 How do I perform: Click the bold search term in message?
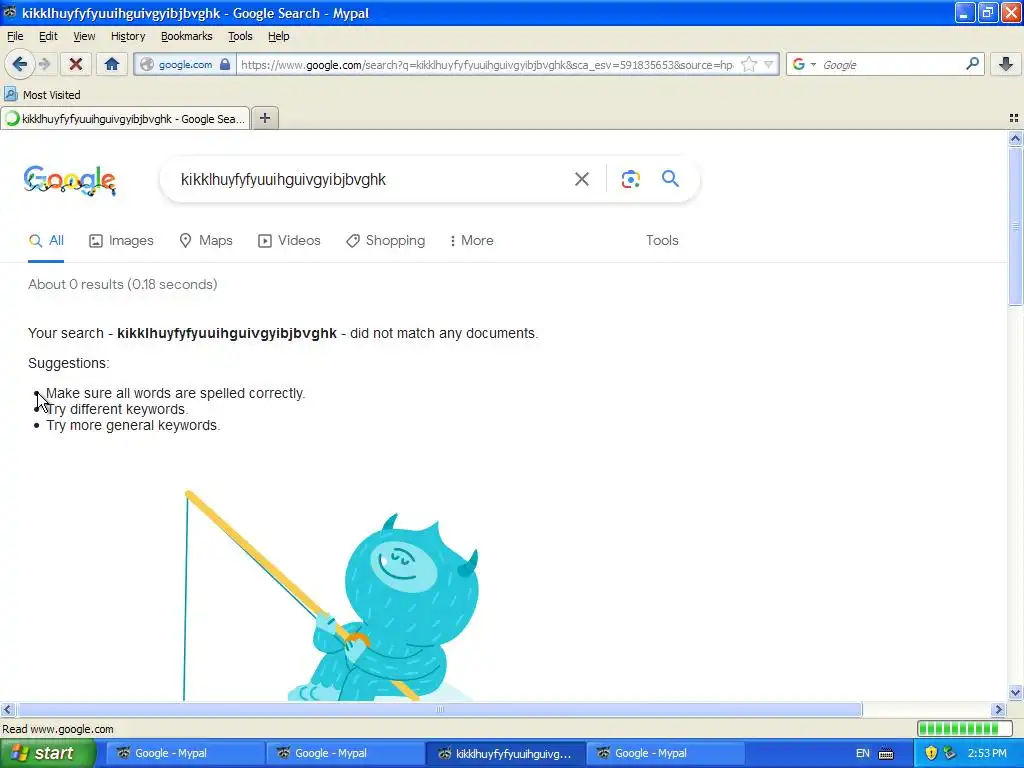tap(227, 333)
